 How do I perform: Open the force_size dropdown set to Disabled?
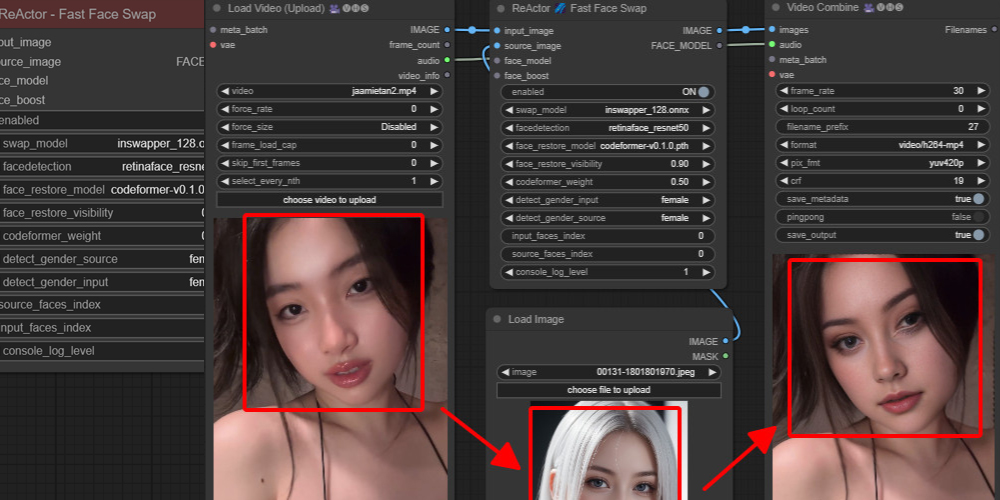point(330,127)
